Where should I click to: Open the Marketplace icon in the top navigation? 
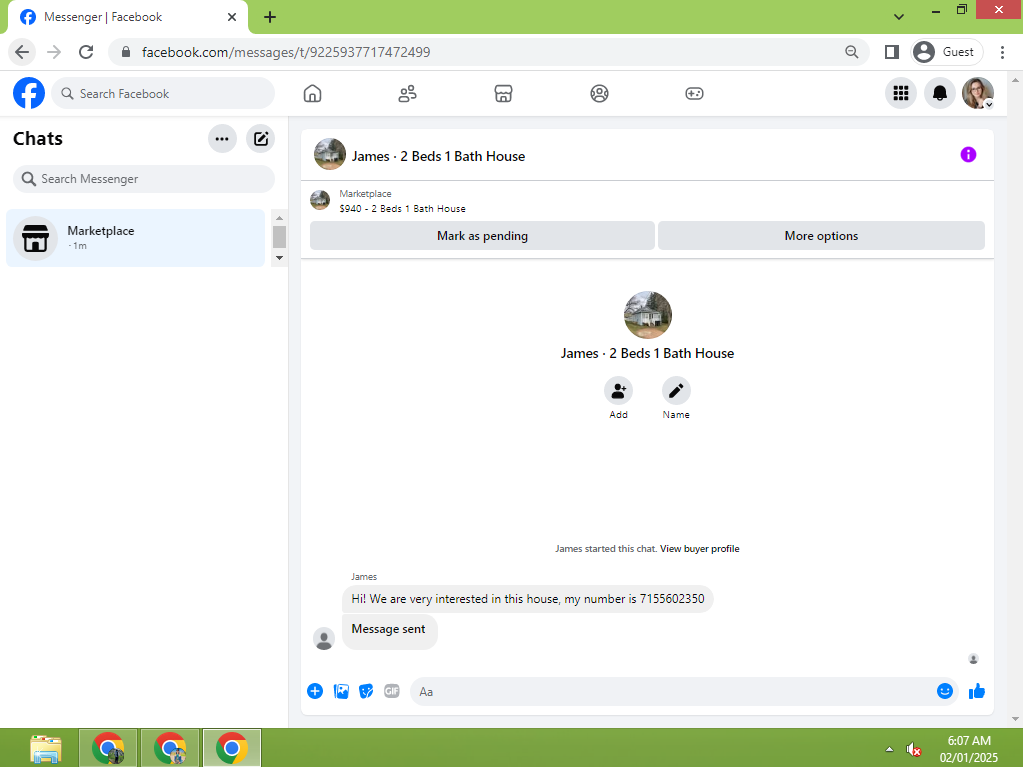pyautogui.click(x=503, y=93)
